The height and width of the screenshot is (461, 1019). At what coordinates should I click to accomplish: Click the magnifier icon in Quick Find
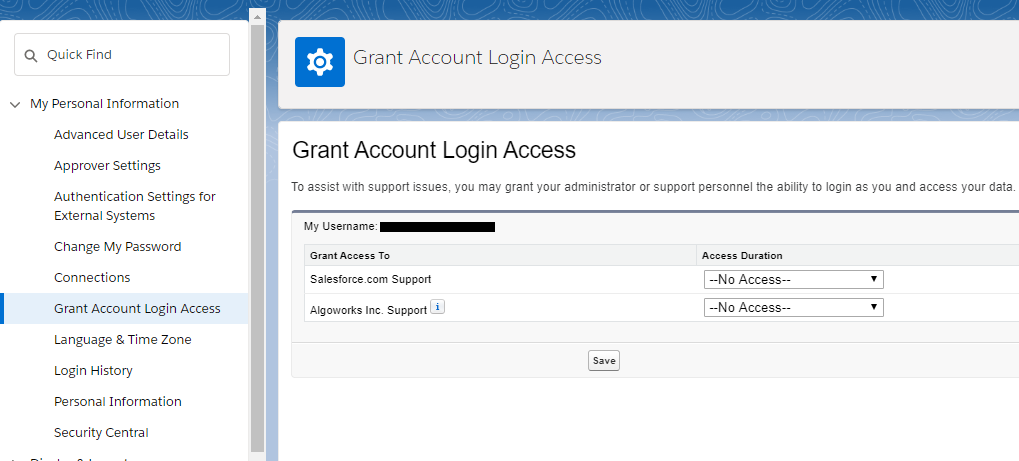click(x=30, y=55)
